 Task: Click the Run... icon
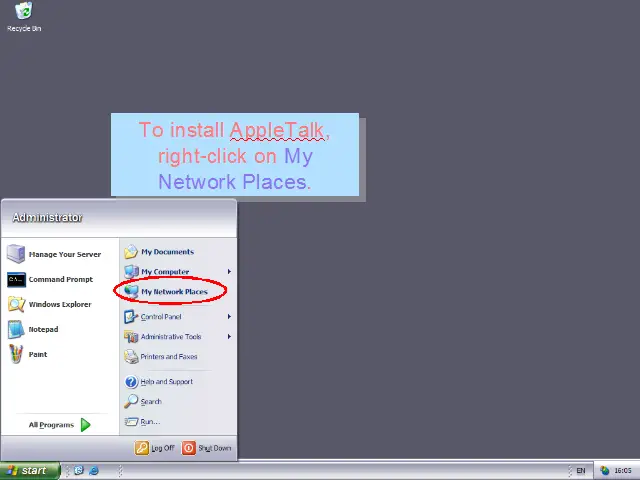point(131,421)
